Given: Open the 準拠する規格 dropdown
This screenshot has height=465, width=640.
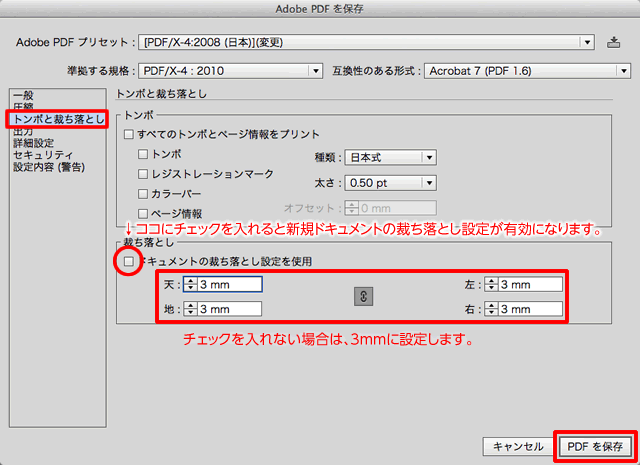Looking at the screenshot, I should click(231, 71).
